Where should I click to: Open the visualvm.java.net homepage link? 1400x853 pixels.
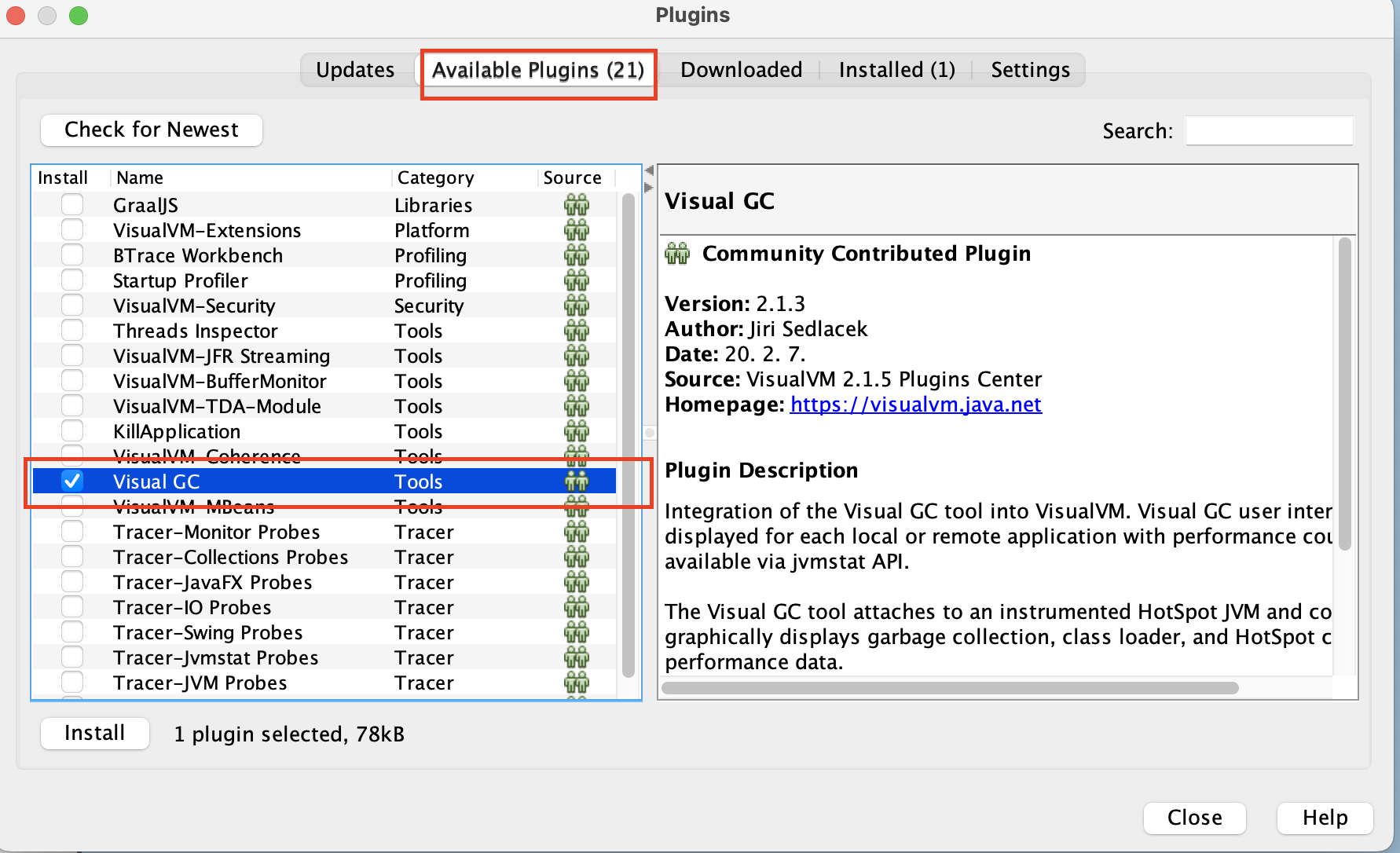[x=916, y=405]
